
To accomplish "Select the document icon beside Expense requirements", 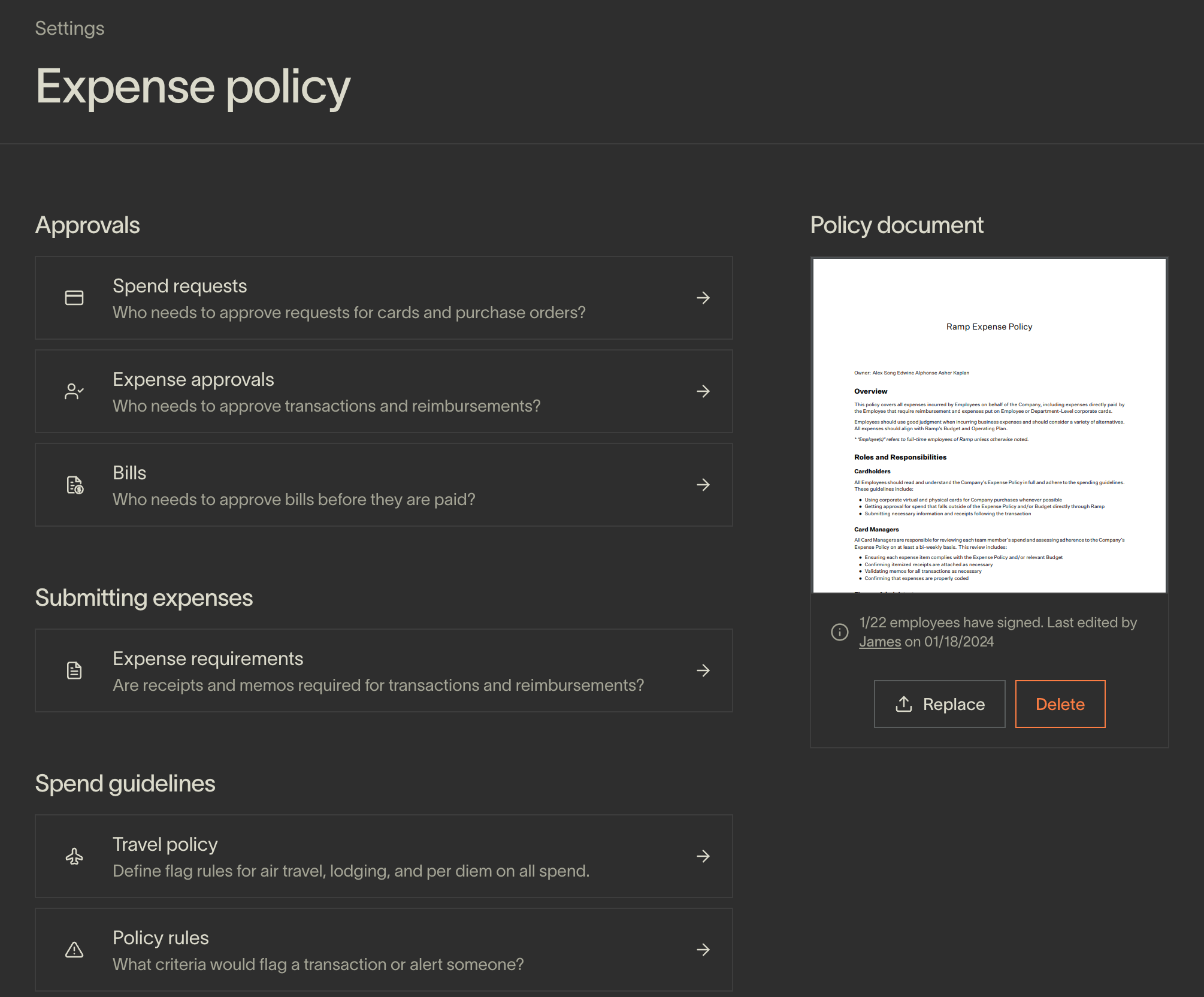I will point(74,670).
